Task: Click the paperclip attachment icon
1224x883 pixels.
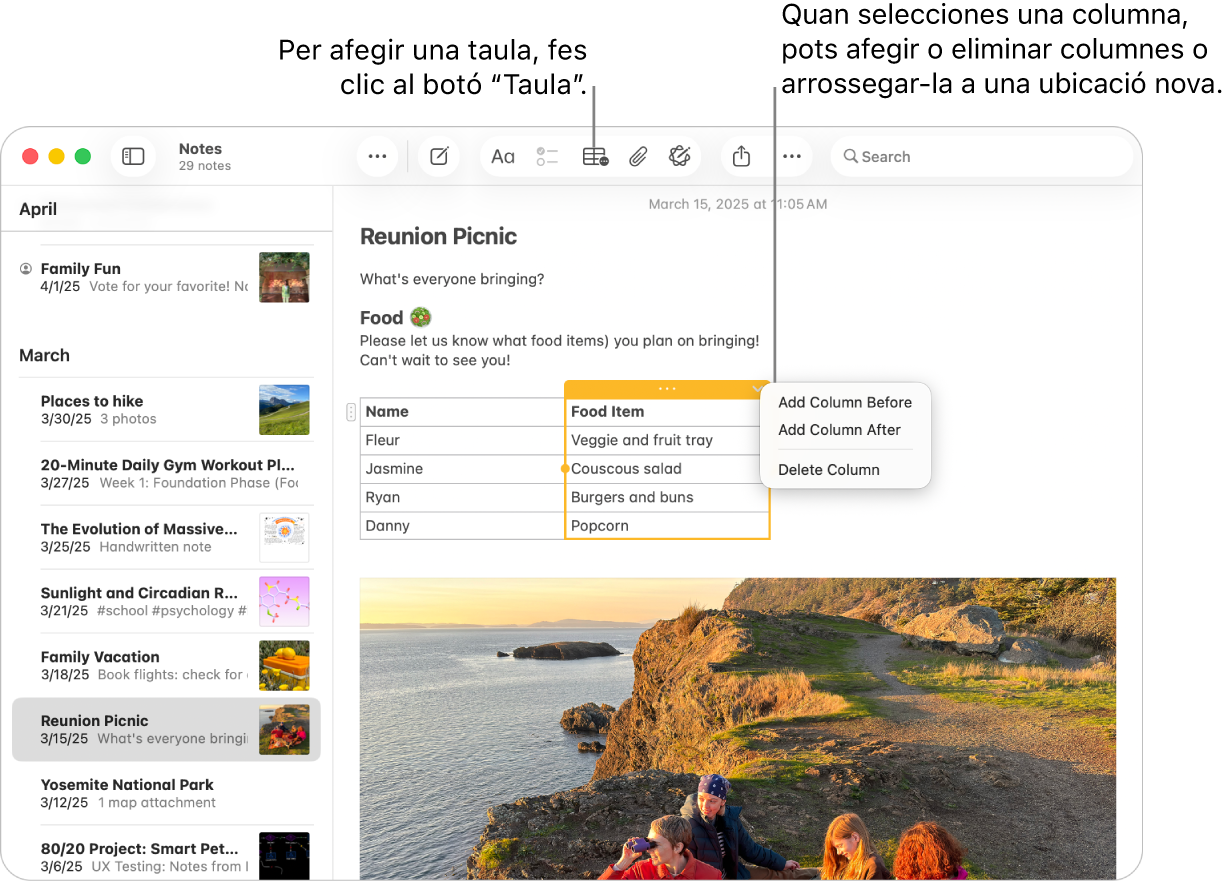Action: pos(638,157)
